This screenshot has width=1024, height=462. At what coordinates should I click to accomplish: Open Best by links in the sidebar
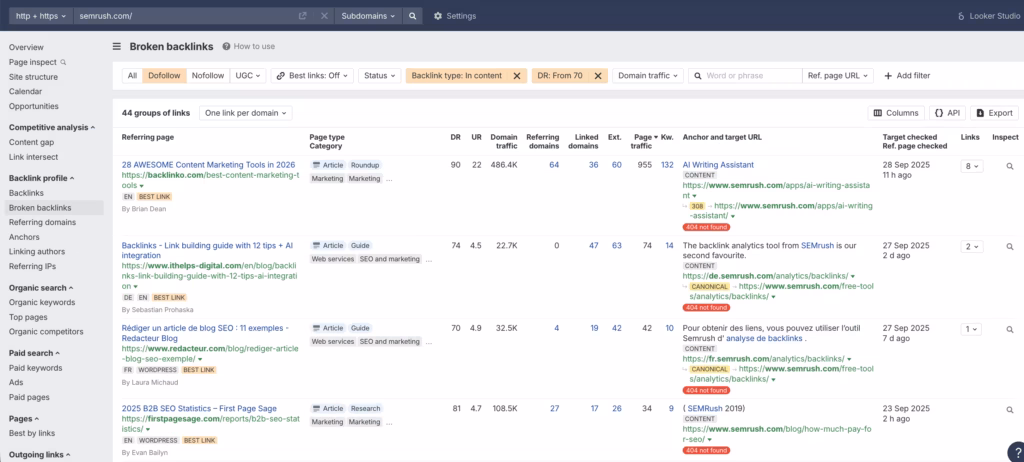tap(32, 433)
